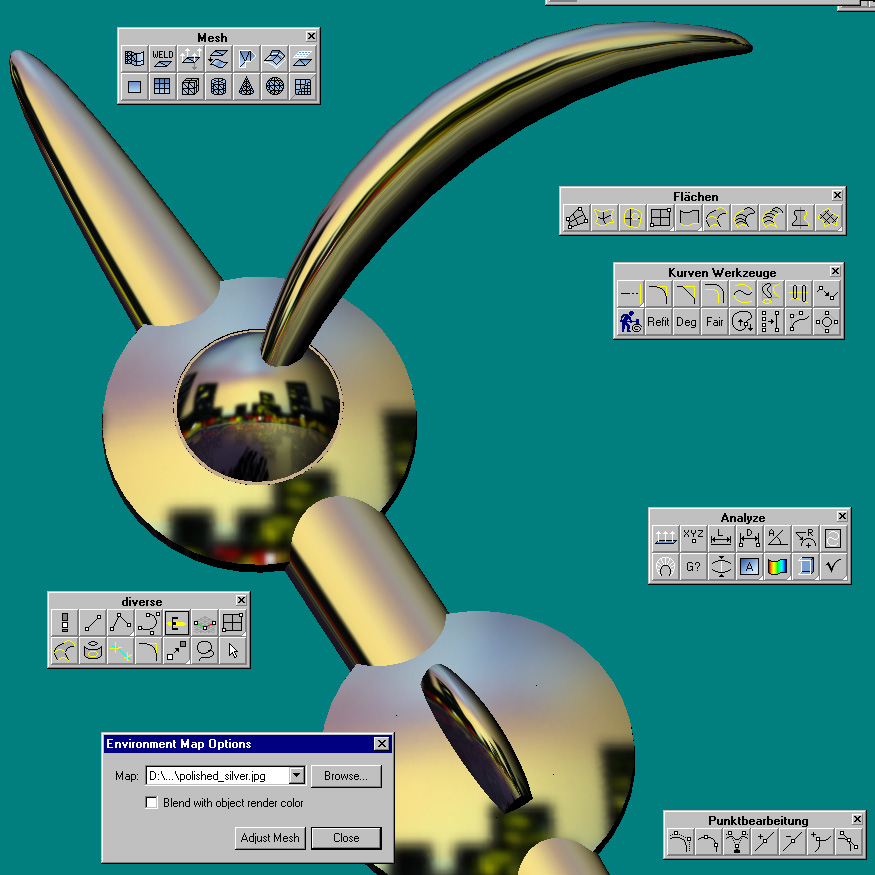
Task: Click the length measurement L icon
Action: [721, 539]
